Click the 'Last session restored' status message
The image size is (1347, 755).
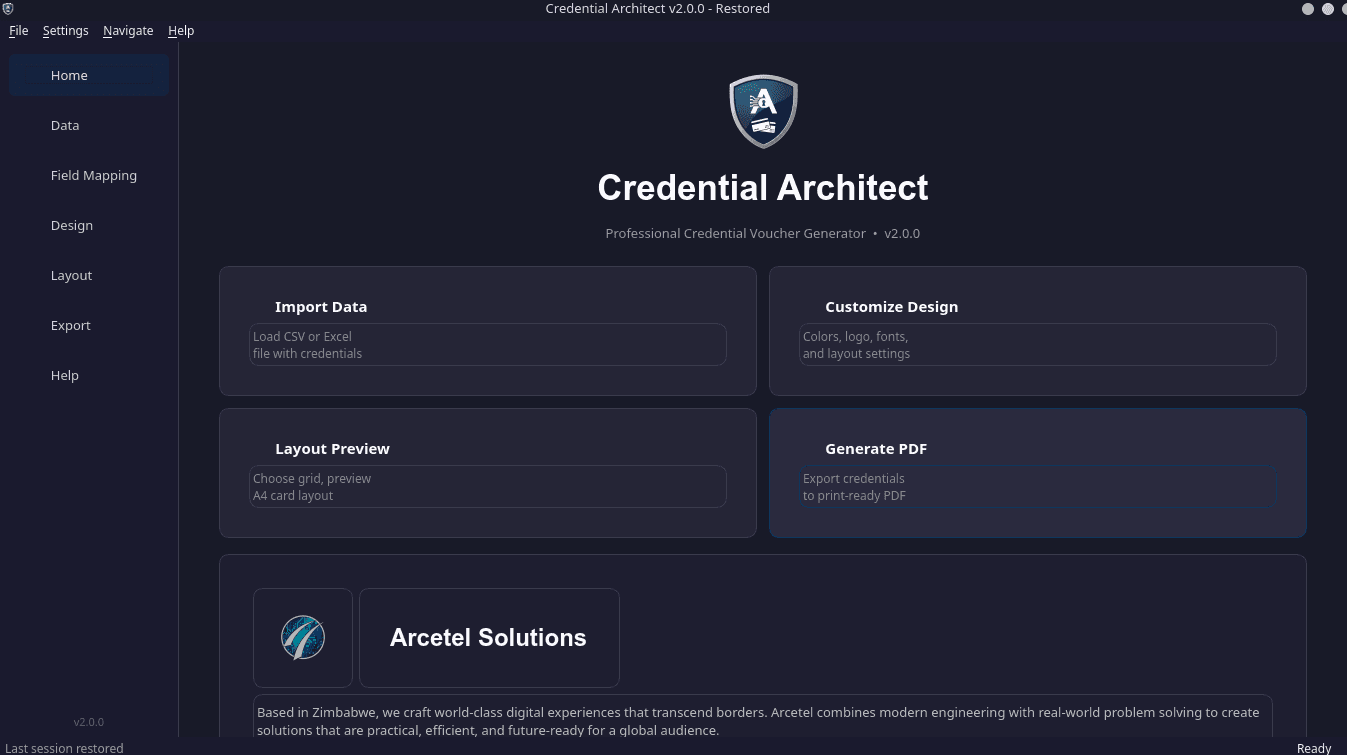65,748
